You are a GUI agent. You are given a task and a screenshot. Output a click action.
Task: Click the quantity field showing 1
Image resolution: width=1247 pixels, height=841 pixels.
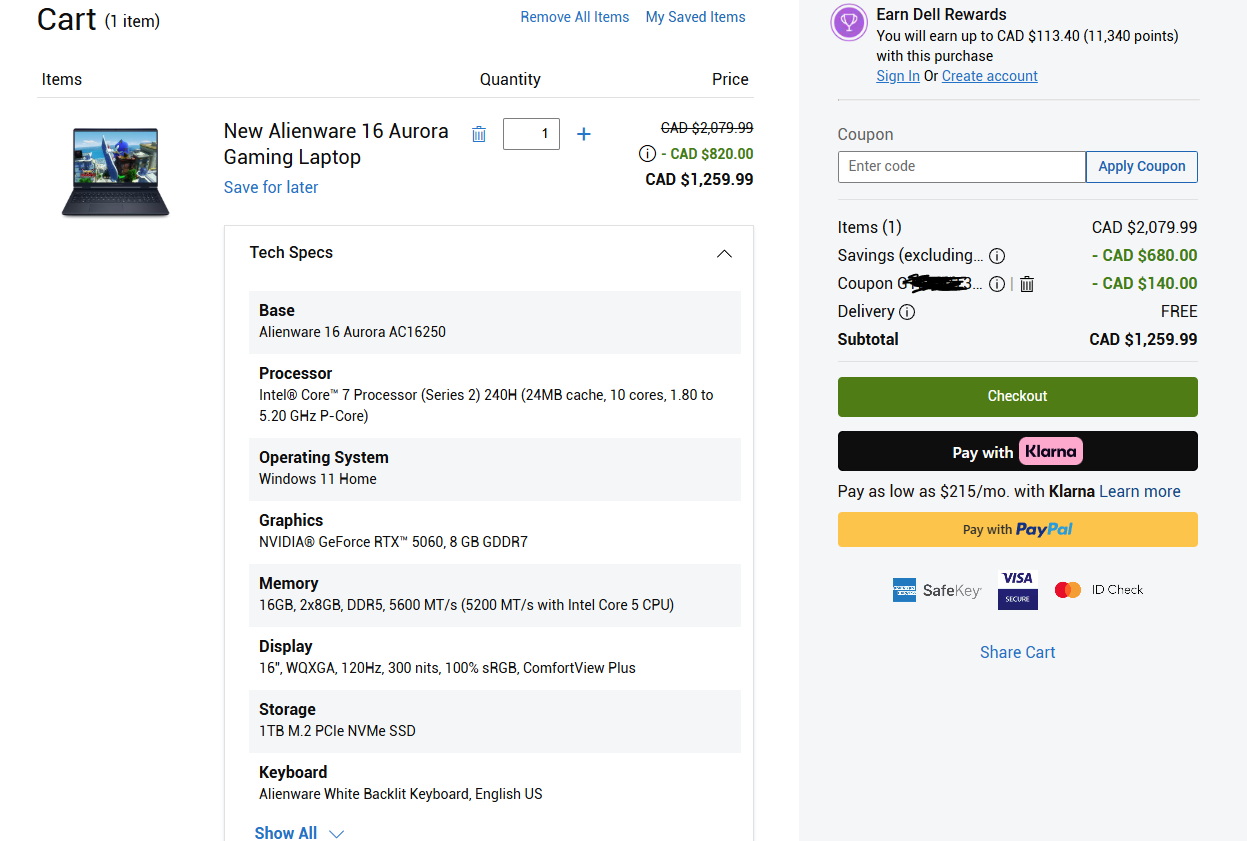tap(531, 134)
